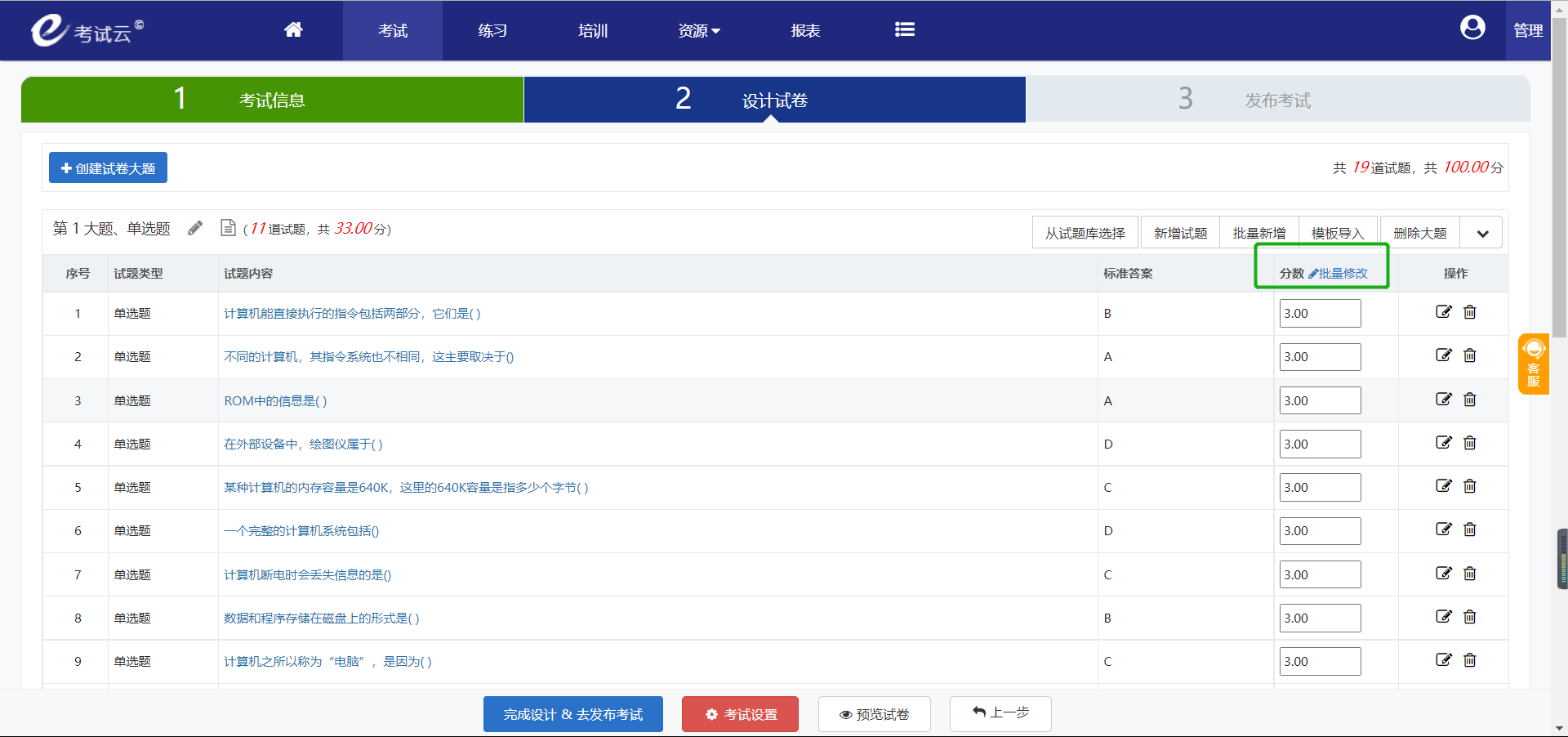Open the 培训 nav tab

[593, 30]
